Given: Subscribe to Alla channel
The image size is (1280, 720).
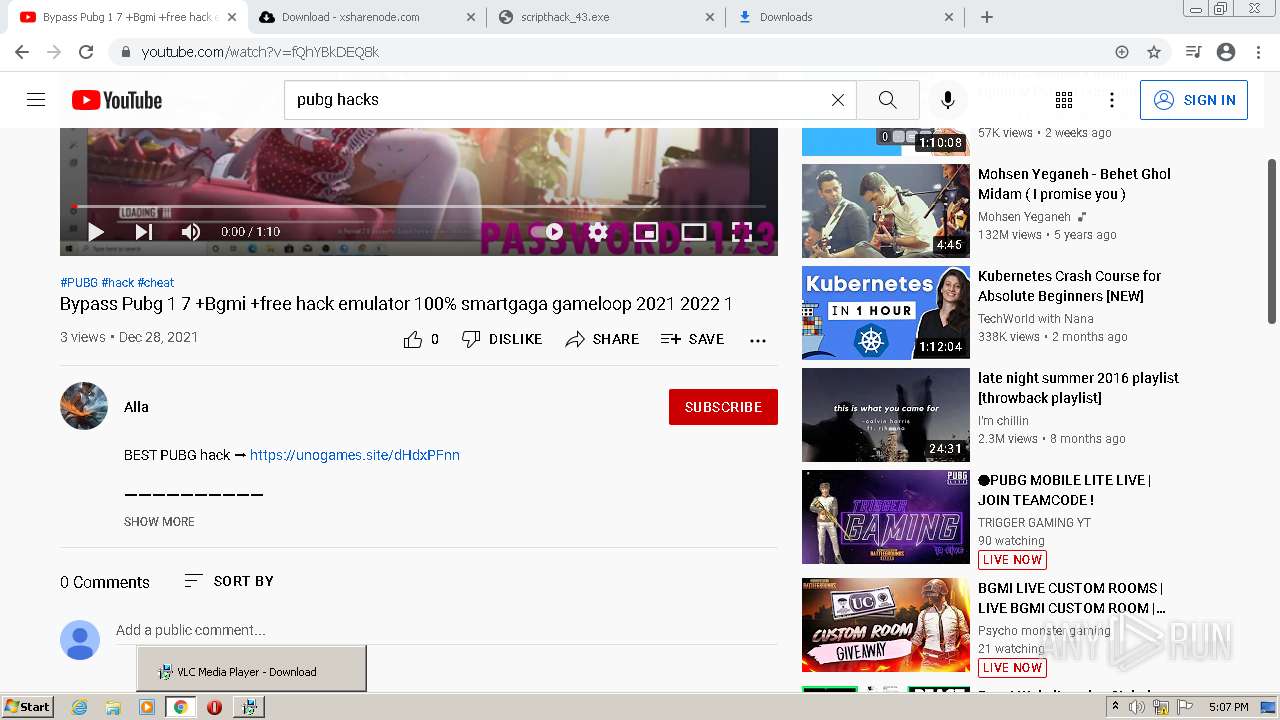Looking at the screenshot, I should point(723,407).
